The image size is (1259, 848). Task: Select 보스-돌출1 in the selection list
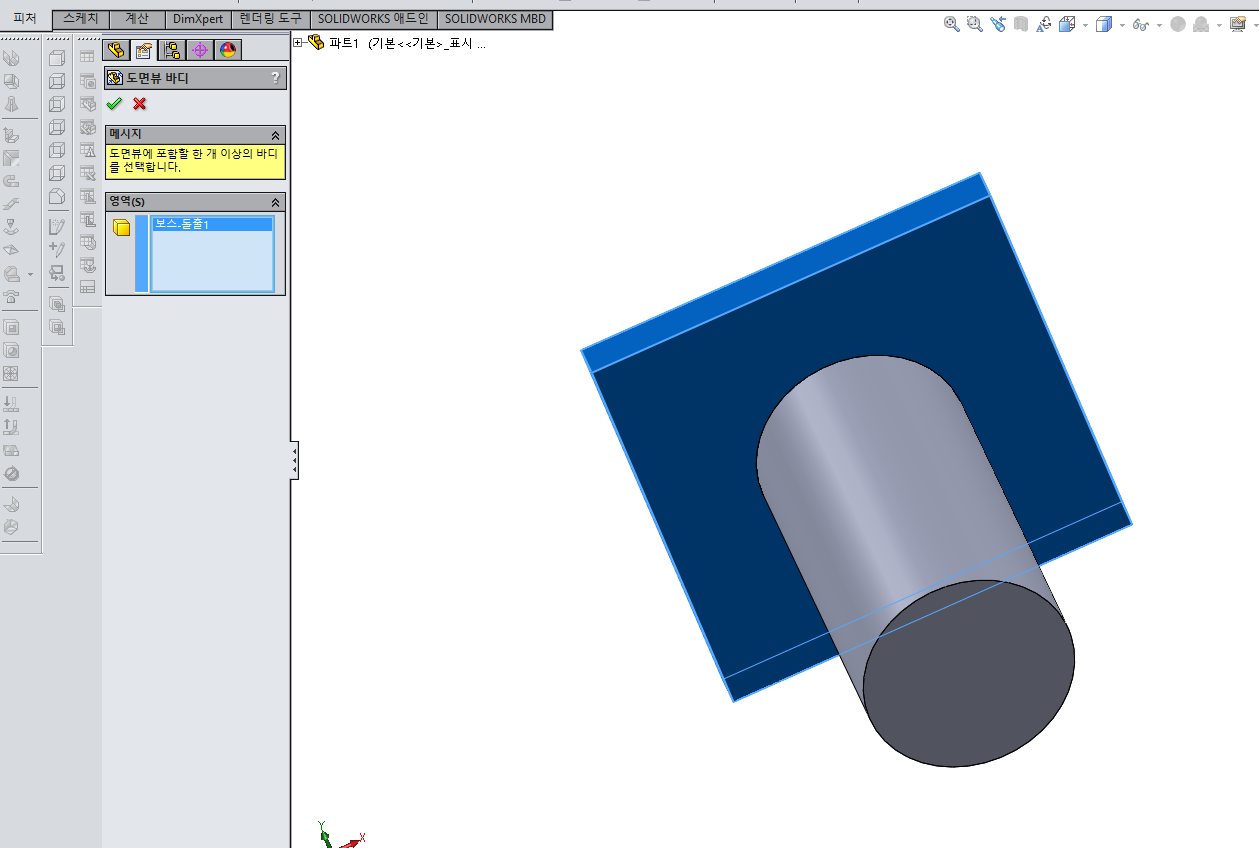[x=212, y=224]
